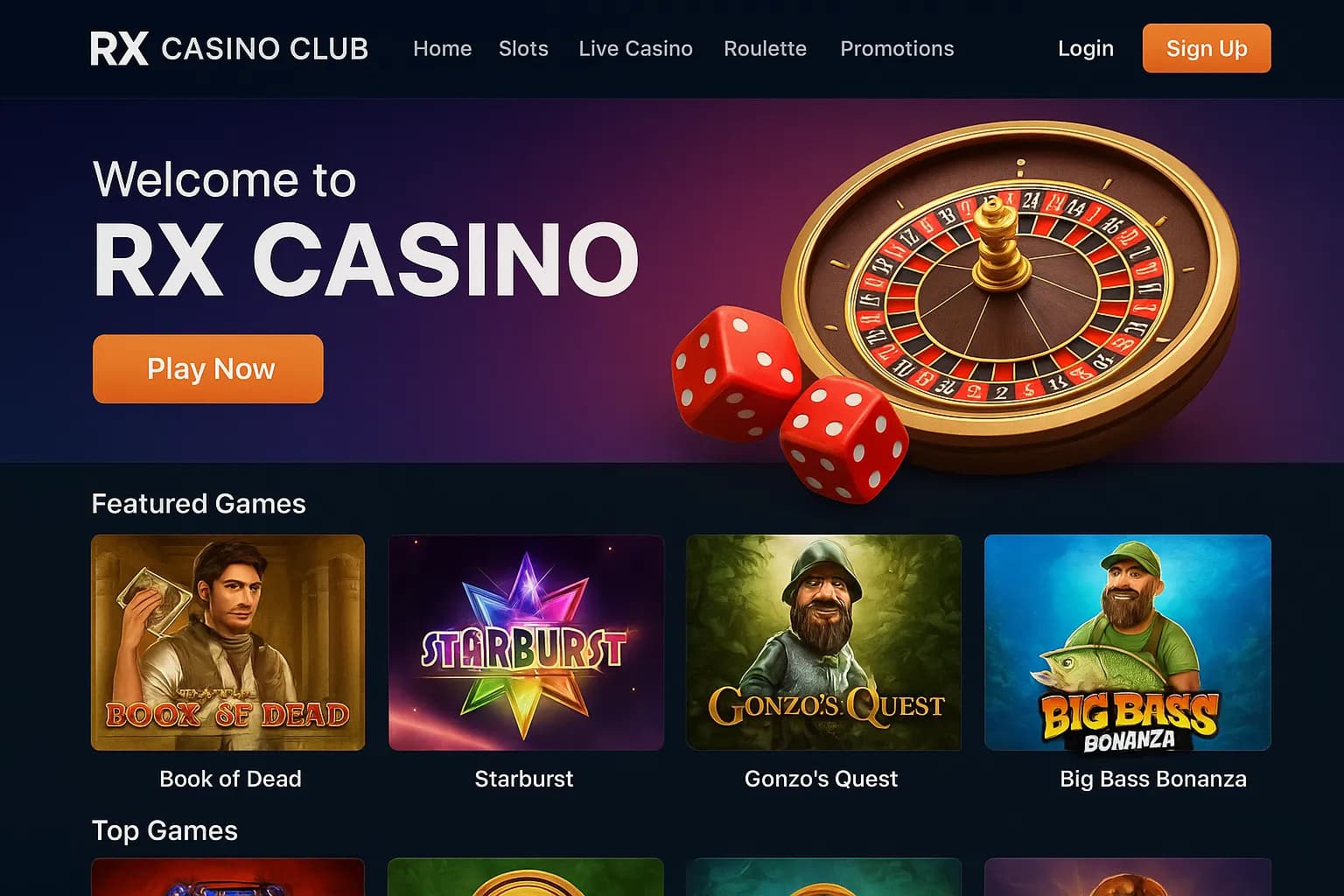The image size is (1344, 896).
Task: Click the Book of Dead title text
Action: pyautogui.click(x=230, y=779)
